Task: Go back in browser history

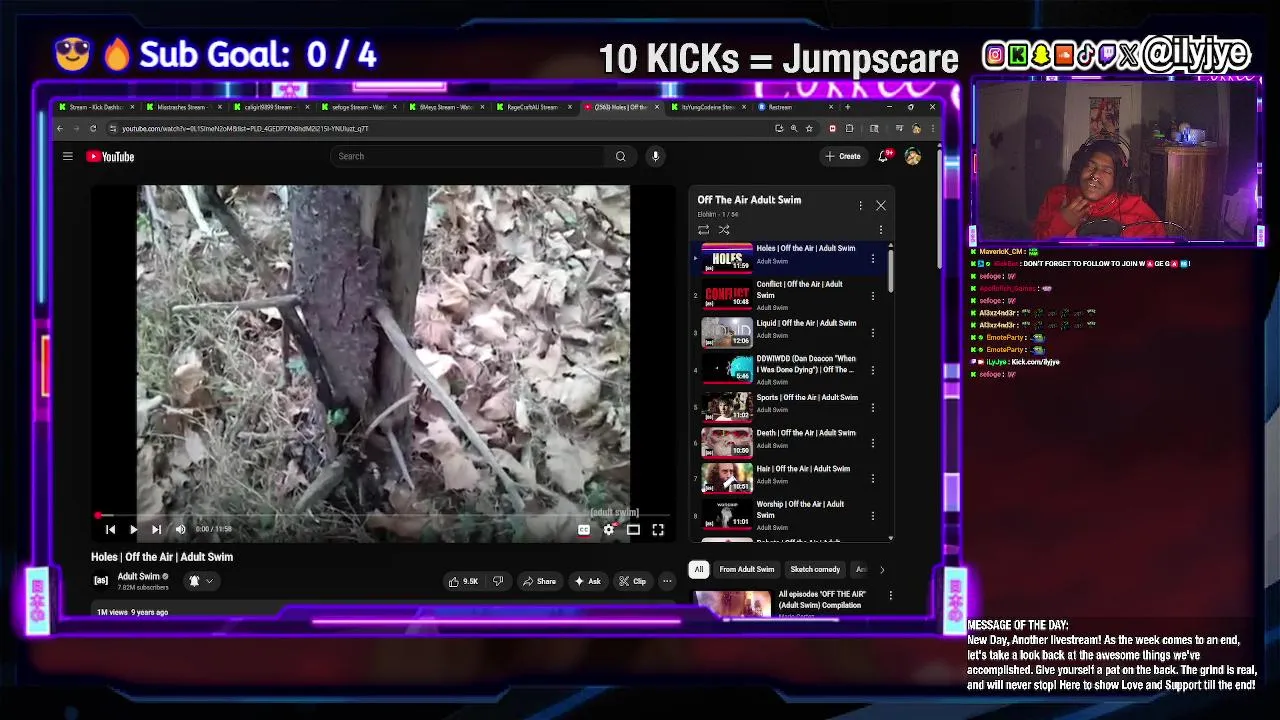Action: [60, 128]
